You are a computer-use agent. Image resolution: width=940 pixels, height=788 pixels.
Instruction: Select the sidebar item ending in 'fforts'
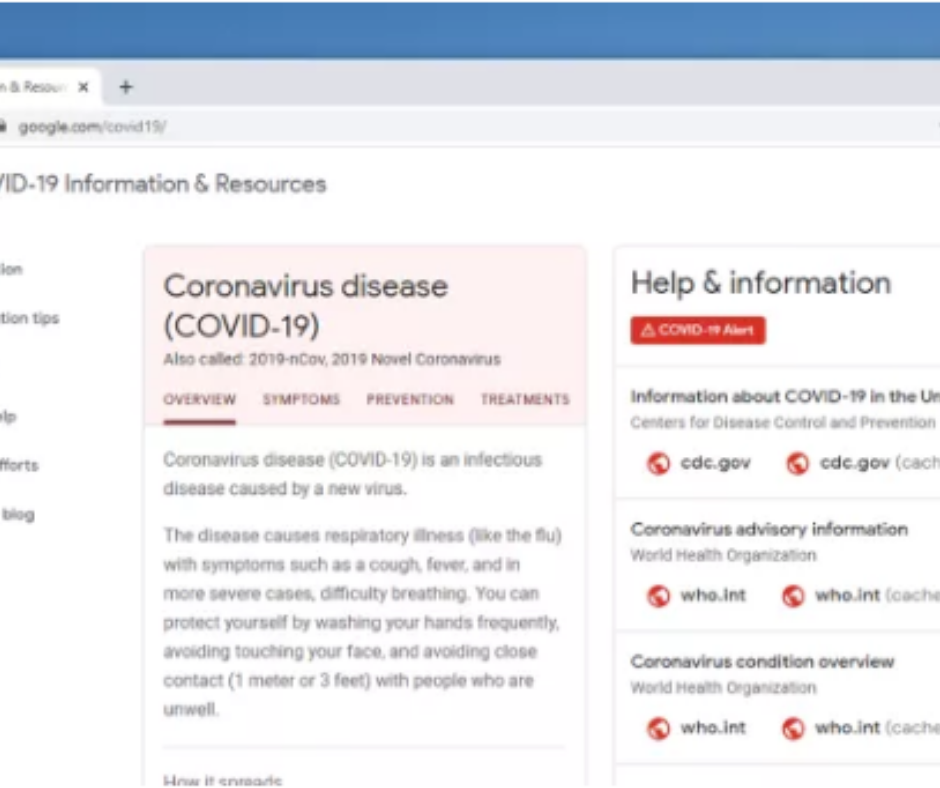[x=19, y=465]
